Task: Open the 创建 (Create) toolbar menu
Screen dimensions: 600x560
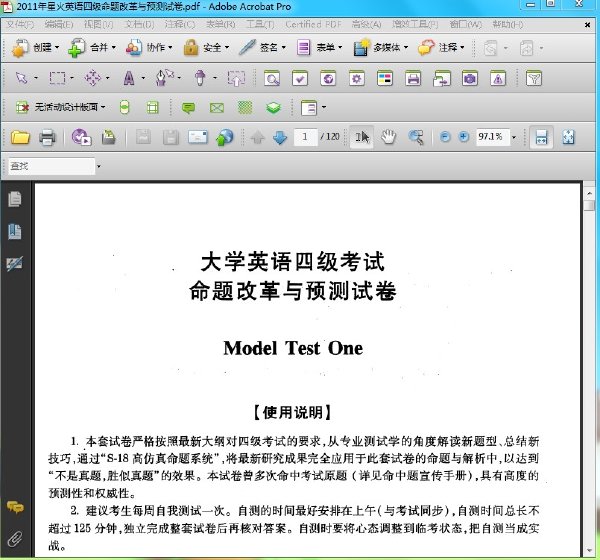Action: pos(36,48)
